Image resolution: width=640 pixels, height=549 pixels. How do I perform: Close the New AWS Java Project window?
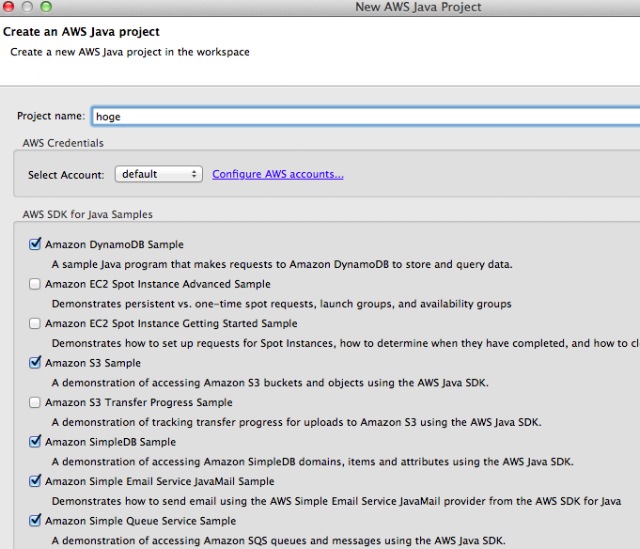pos(8,7)
